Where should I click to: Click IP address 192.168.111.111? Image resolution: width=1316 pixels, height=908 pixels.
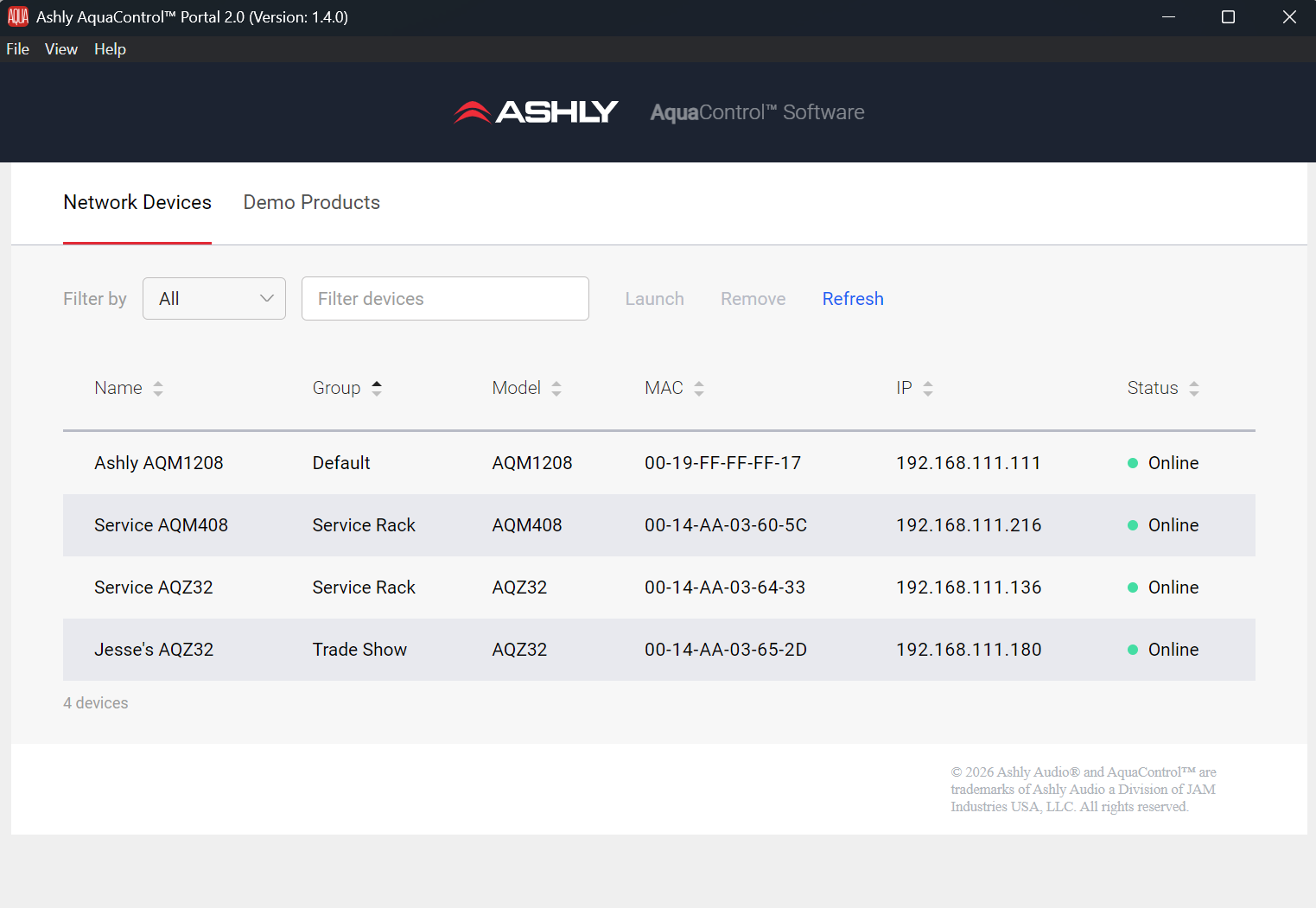[969, 463]
